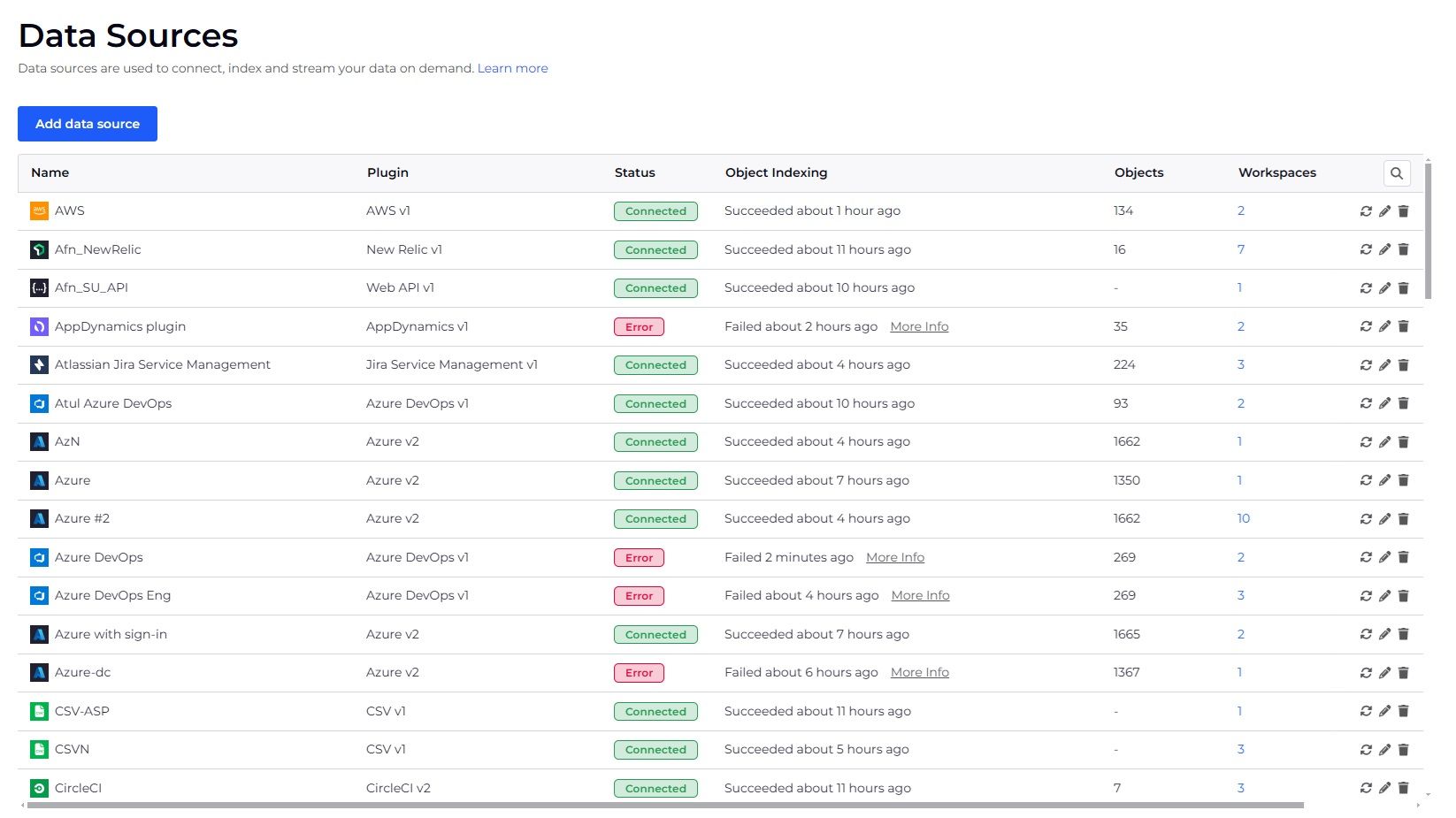Refresh the AWS data source
Image resolution: width=1456 pixels, height=818 pixels.
(1366, 211)
